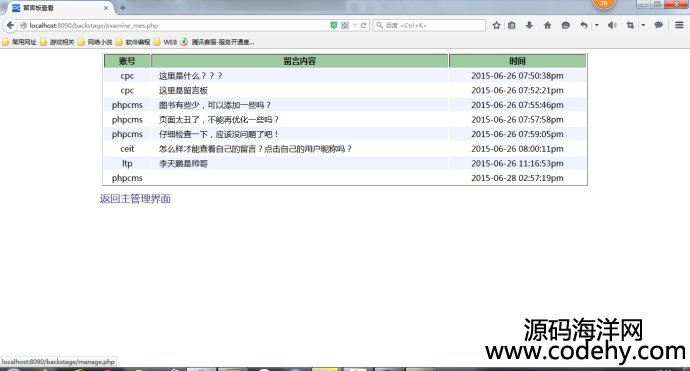Click the 腾讯客服 bookmark link
690x371 pixels.
(217, 42)
